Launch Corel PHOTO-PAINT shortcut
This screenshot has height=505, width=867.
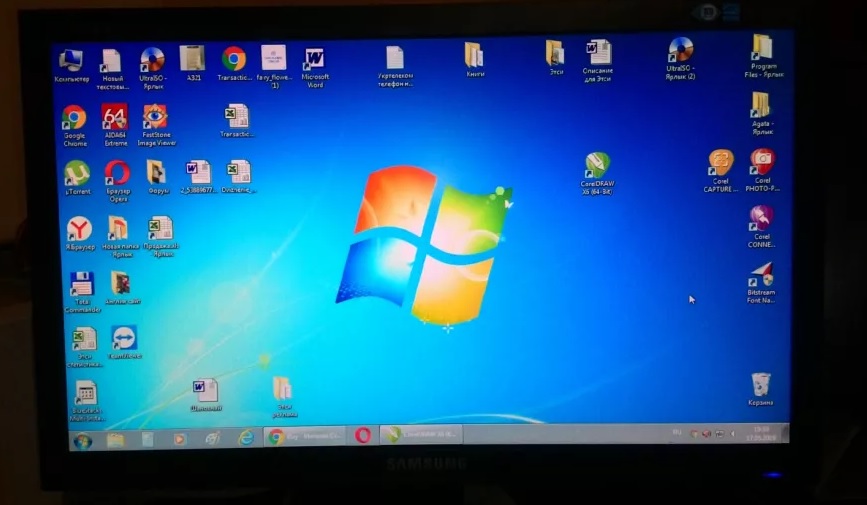coord(762,170)
